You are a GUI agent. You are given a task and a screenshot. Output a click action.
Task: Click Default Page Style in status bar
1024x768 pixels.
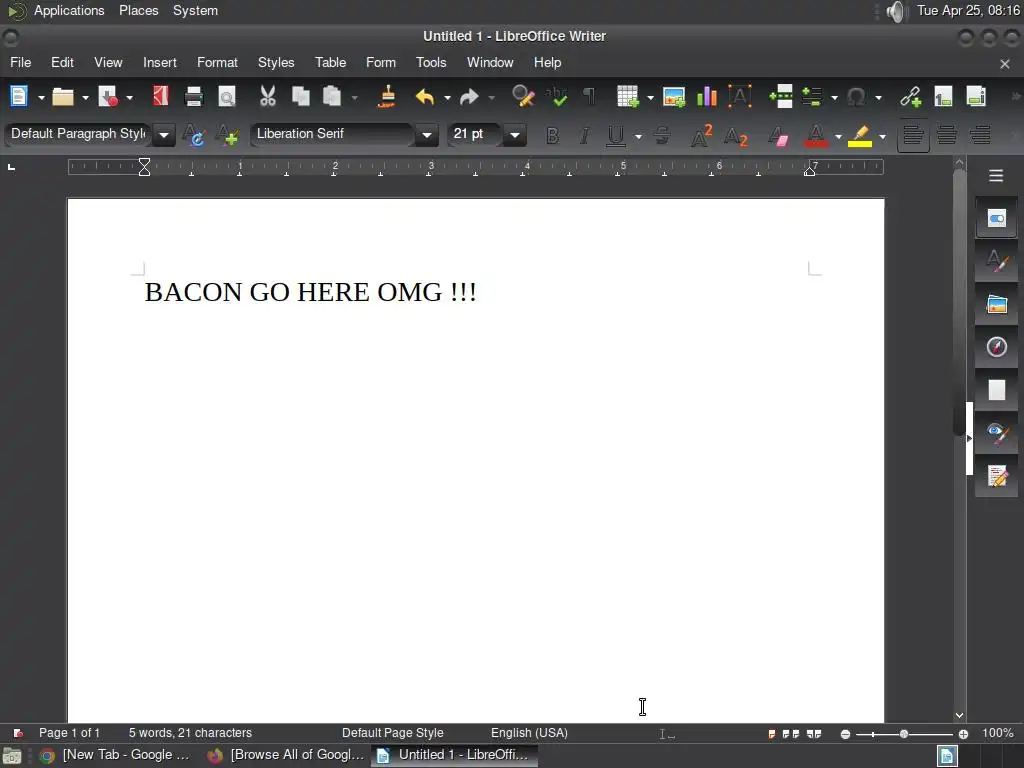click(x=392, y=733)
